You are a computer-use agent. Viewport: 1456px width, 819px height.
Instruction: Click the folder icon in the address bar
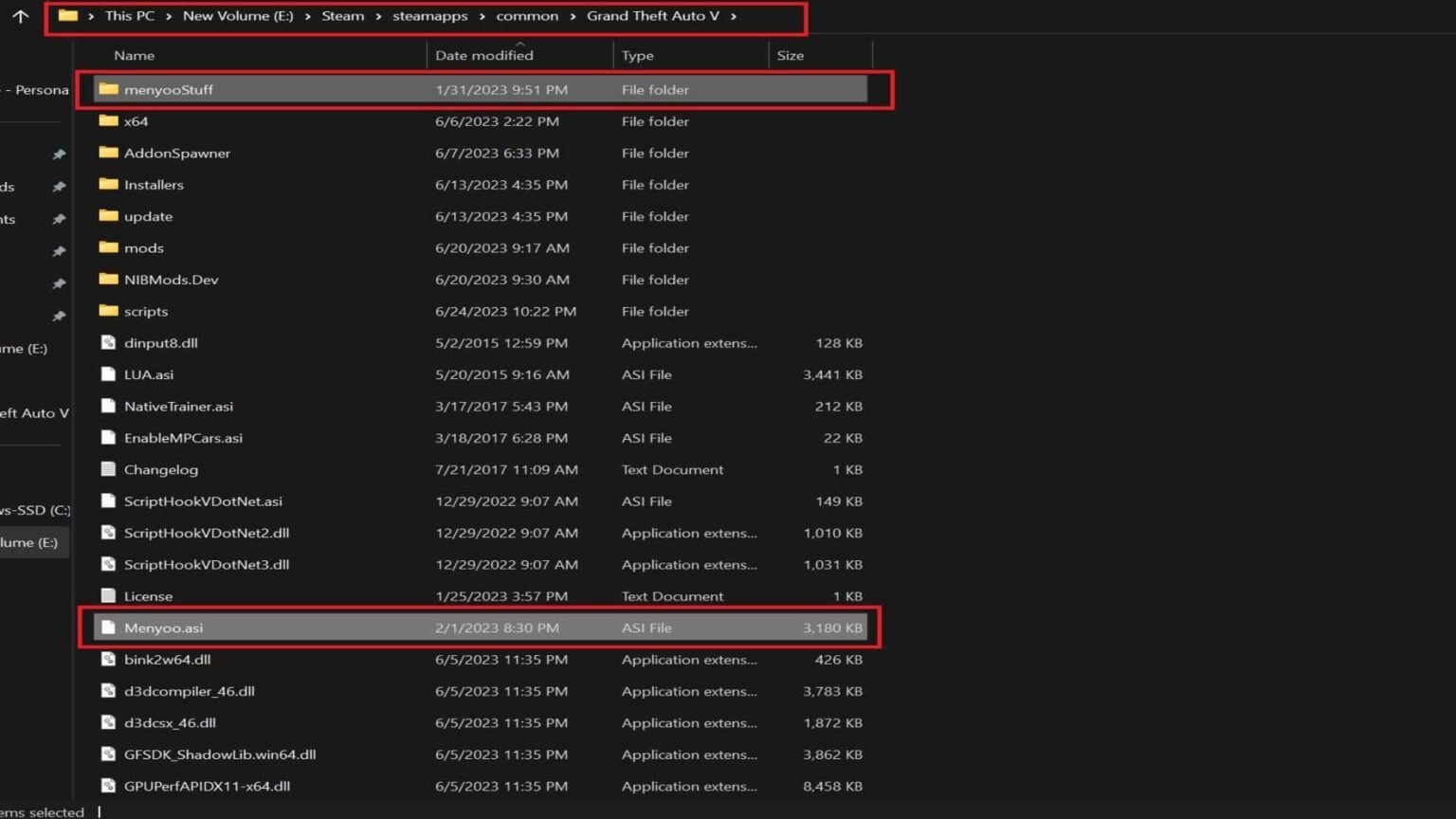pyautogui.click(x=66, y=15)
